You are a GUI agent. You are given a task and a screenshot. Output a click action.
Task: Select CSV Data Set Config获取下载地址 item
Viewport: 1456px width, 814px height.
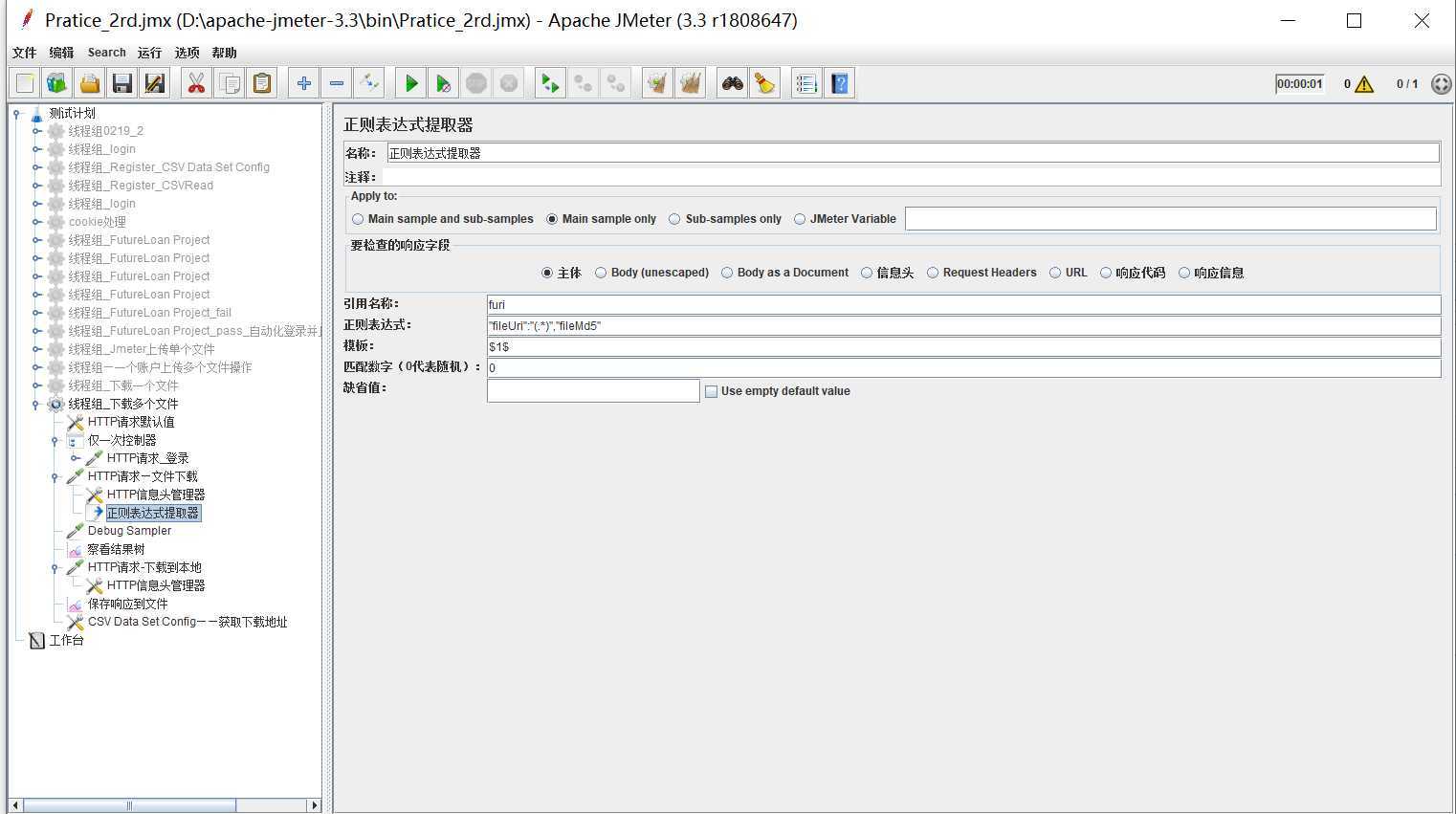pyautogui.click(x=188, y=622)
